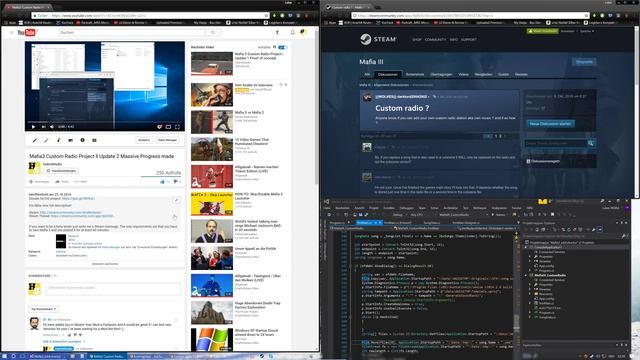
Task: Click the dislike thumbs-down icon
Action: 176,182
